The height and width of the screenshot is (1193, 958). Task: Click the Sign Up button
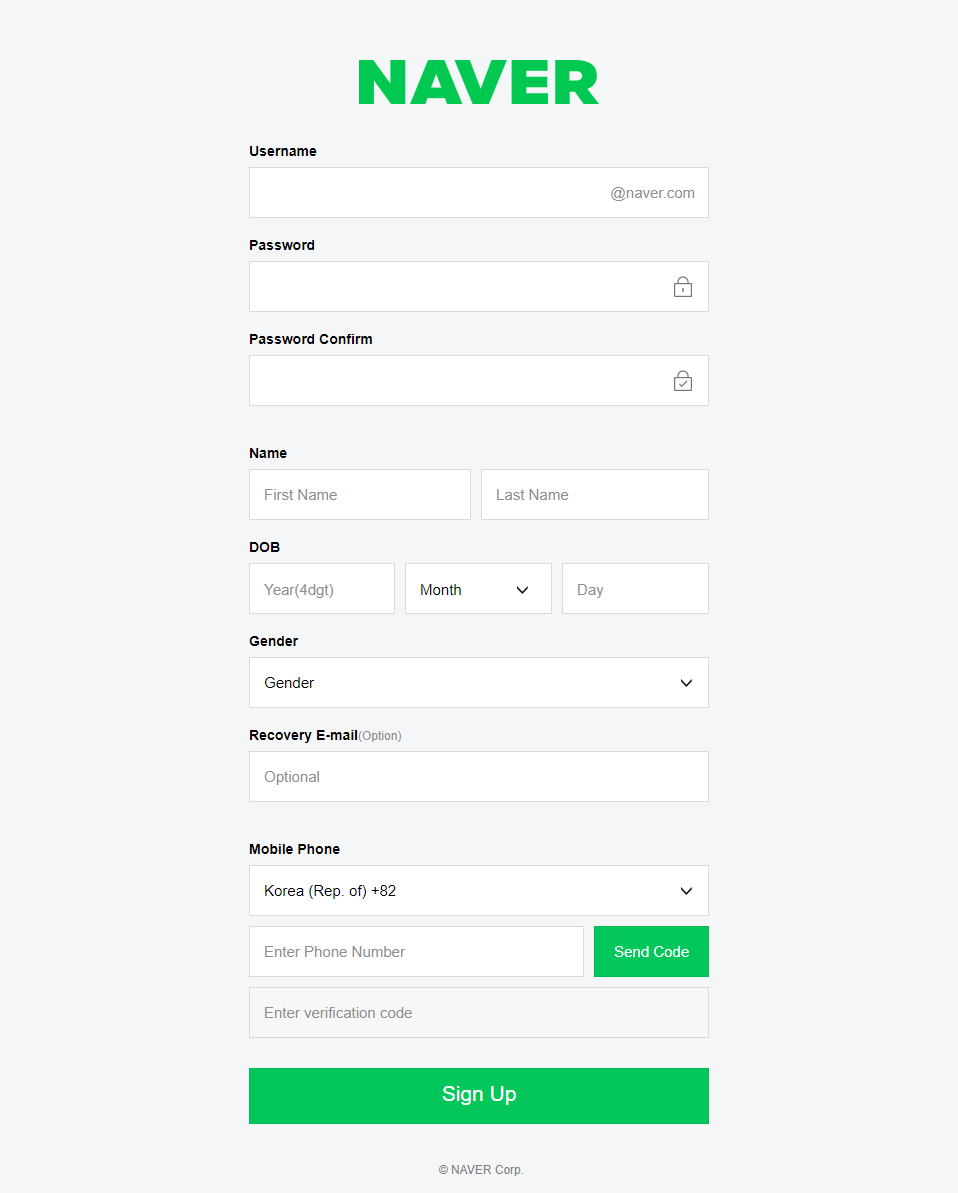click(478, 1095)
